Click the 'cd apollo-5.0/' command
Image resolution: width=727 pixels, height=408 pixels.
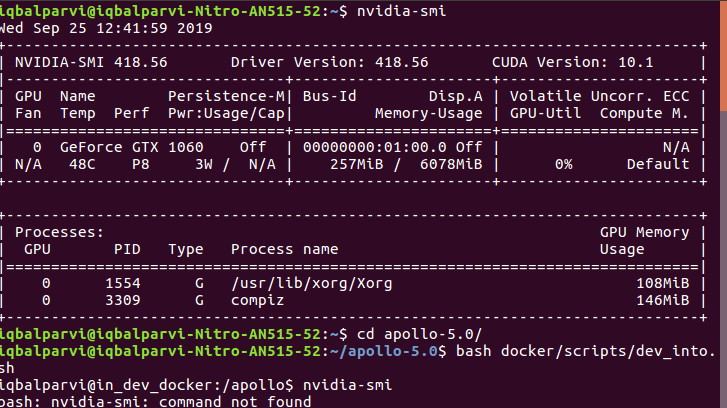click(x=420, y=334)
